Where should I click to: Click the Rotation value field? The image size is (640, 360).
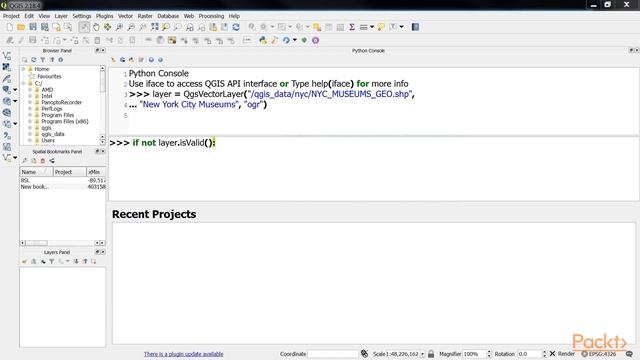pos(529,354)
